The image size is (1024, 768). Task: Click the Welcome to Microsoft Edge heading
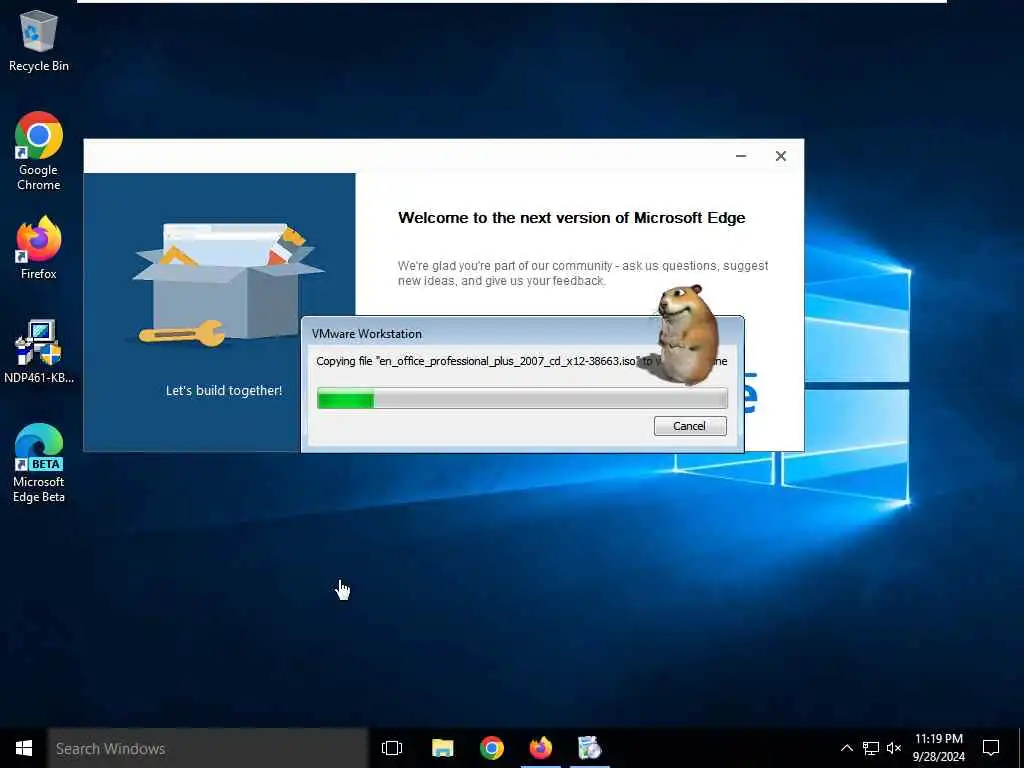[x=571, y=217]
